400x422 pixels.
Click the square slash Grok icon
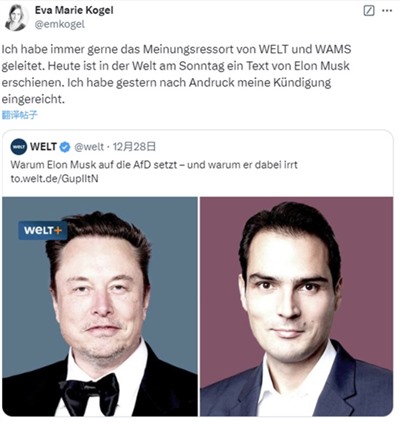[369, 11]
